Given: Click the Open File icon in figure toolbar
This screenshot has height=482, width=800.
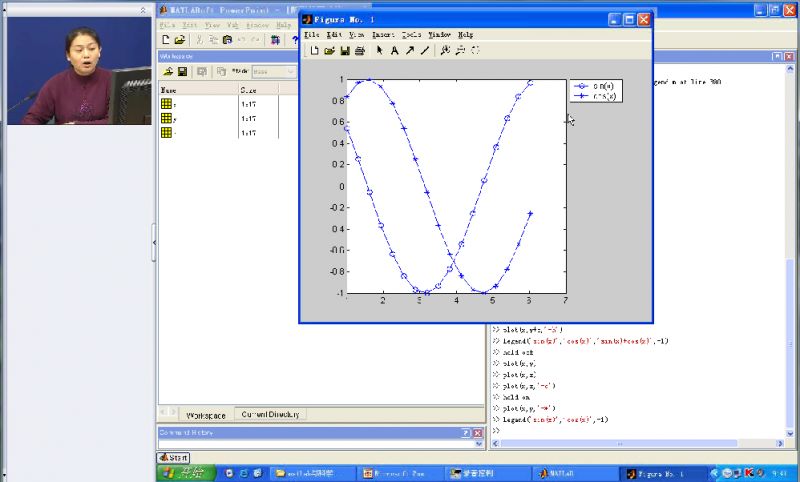Looking at the screenshot, I should click(329, 50).
